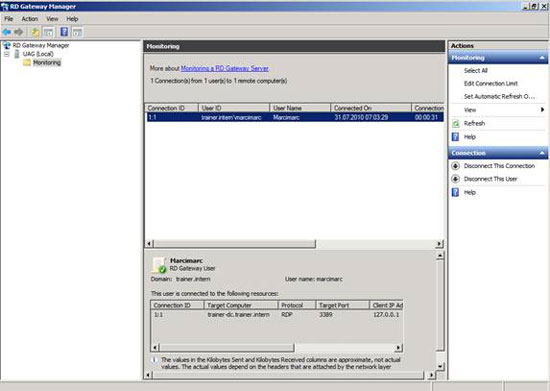Image resolution: width=550 pixels, height=391 pixels.
Task: Open the Help menu in the menu bar
Action: point(72,19)
